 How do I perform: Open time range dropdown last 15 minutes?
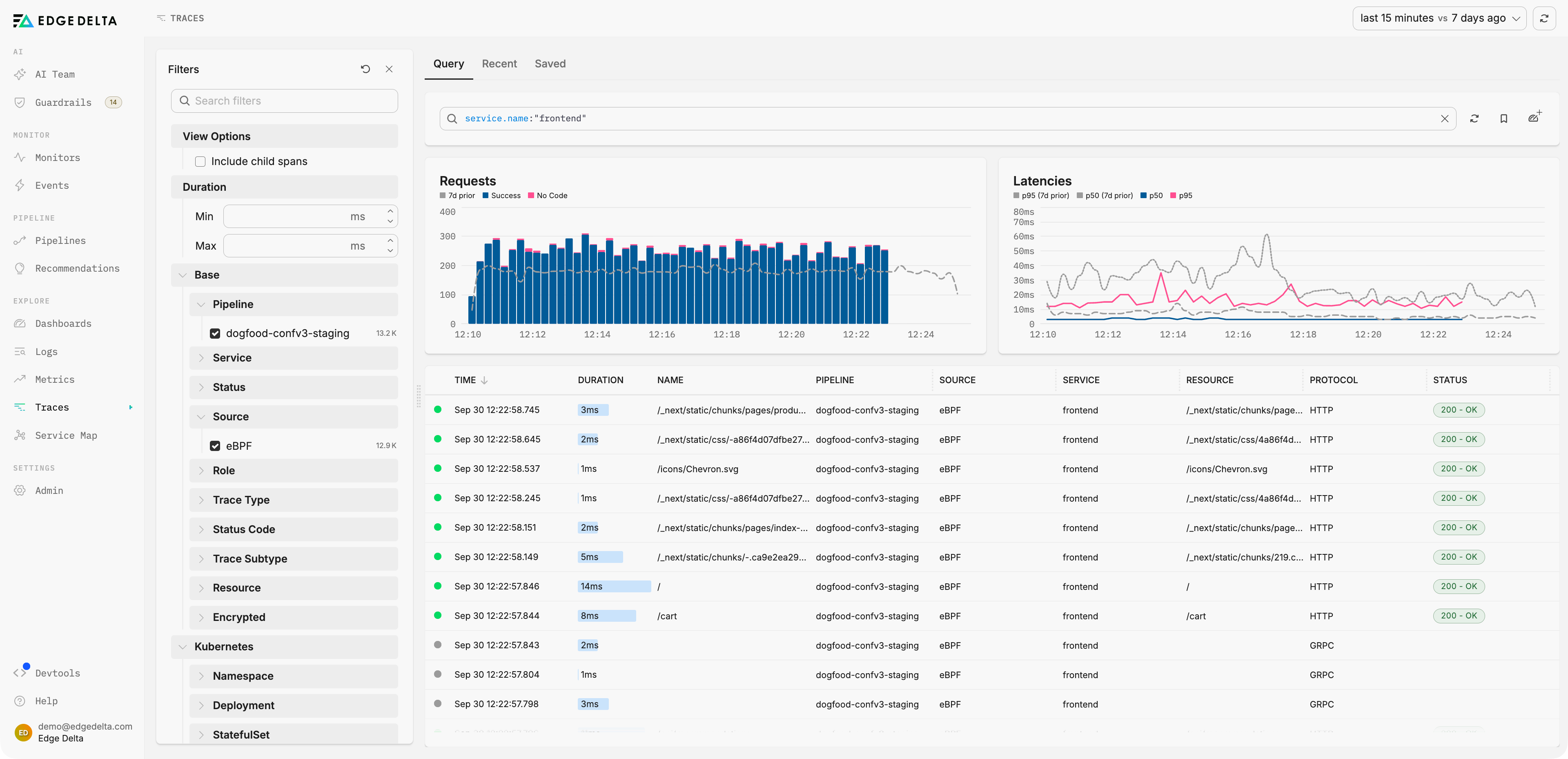pyautogui.click(x=1439, y=18)
